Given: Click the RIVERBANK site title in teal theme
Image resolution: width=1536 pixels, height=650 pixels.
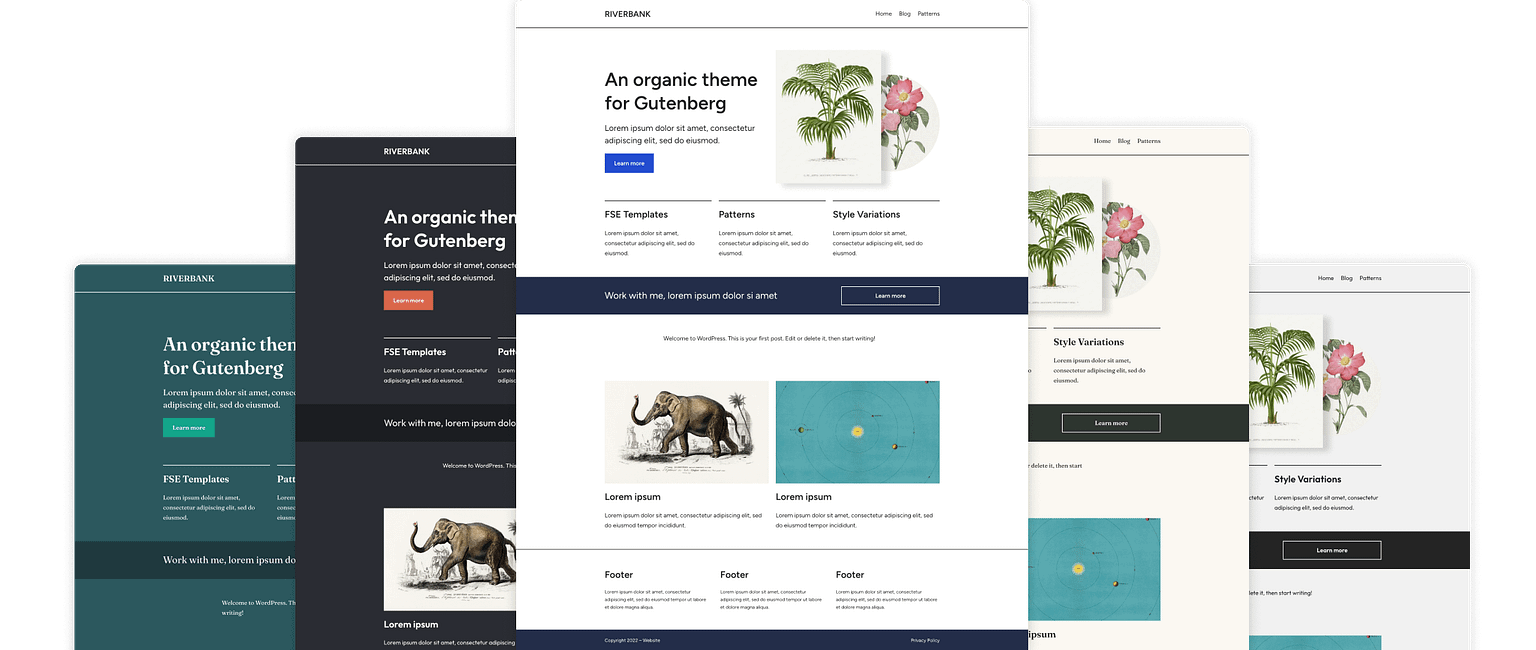Looking at the screenshot, I should point(188,279).
